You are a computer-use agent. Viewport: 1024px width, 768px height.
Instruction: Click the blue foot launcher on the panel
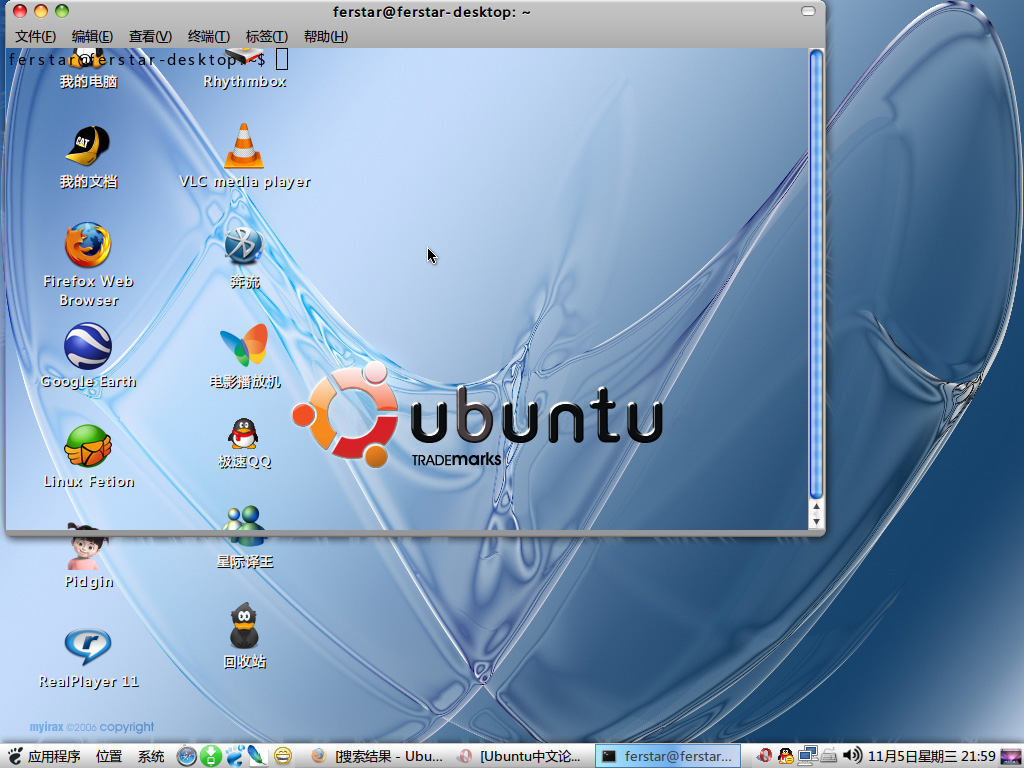[x=234, y=756]
